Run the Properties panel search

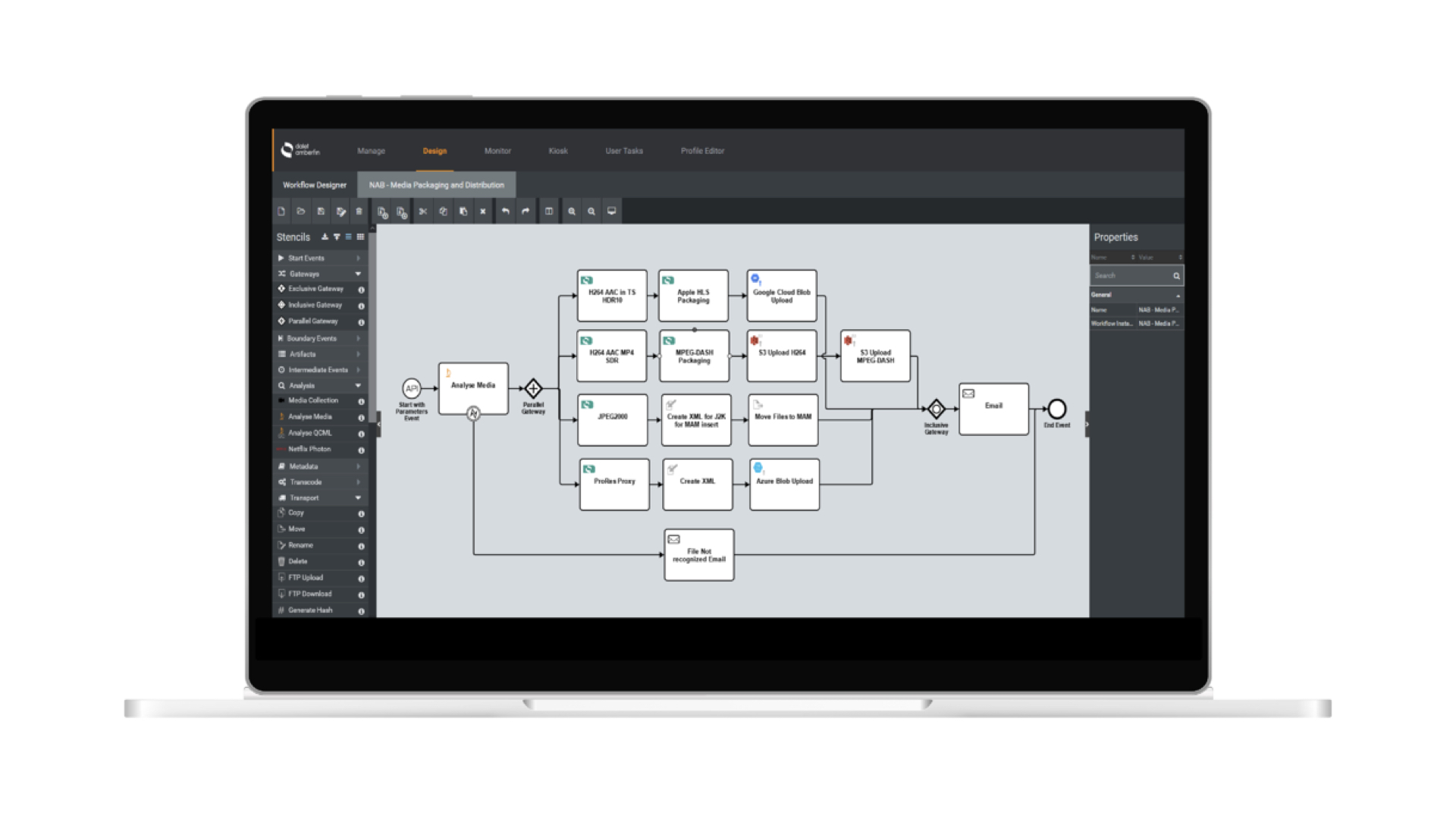1176,275
